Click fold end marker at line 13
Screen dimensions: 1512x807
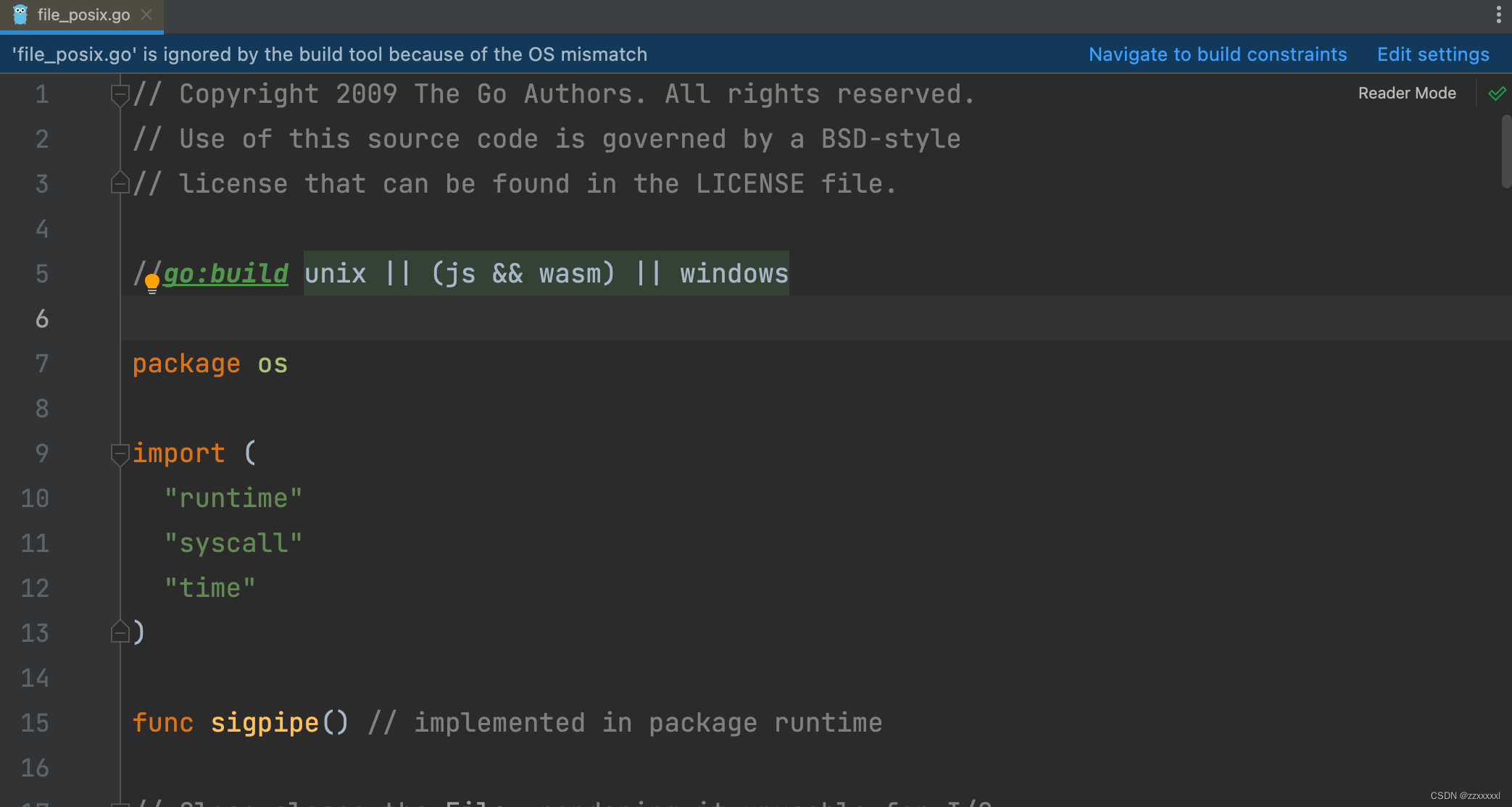pyautogui.click(x=120, y=632)
